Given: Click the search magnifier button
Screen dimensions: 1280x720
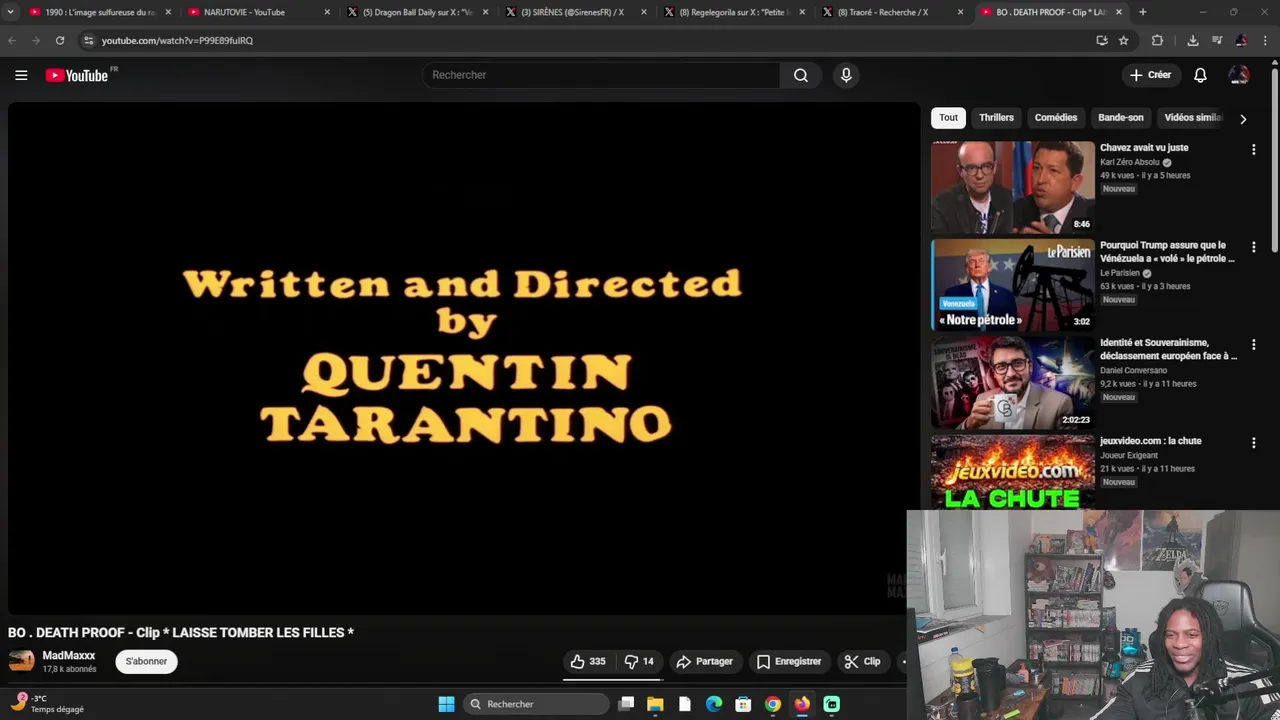Looking at the screenshot, I should point(801,75).
